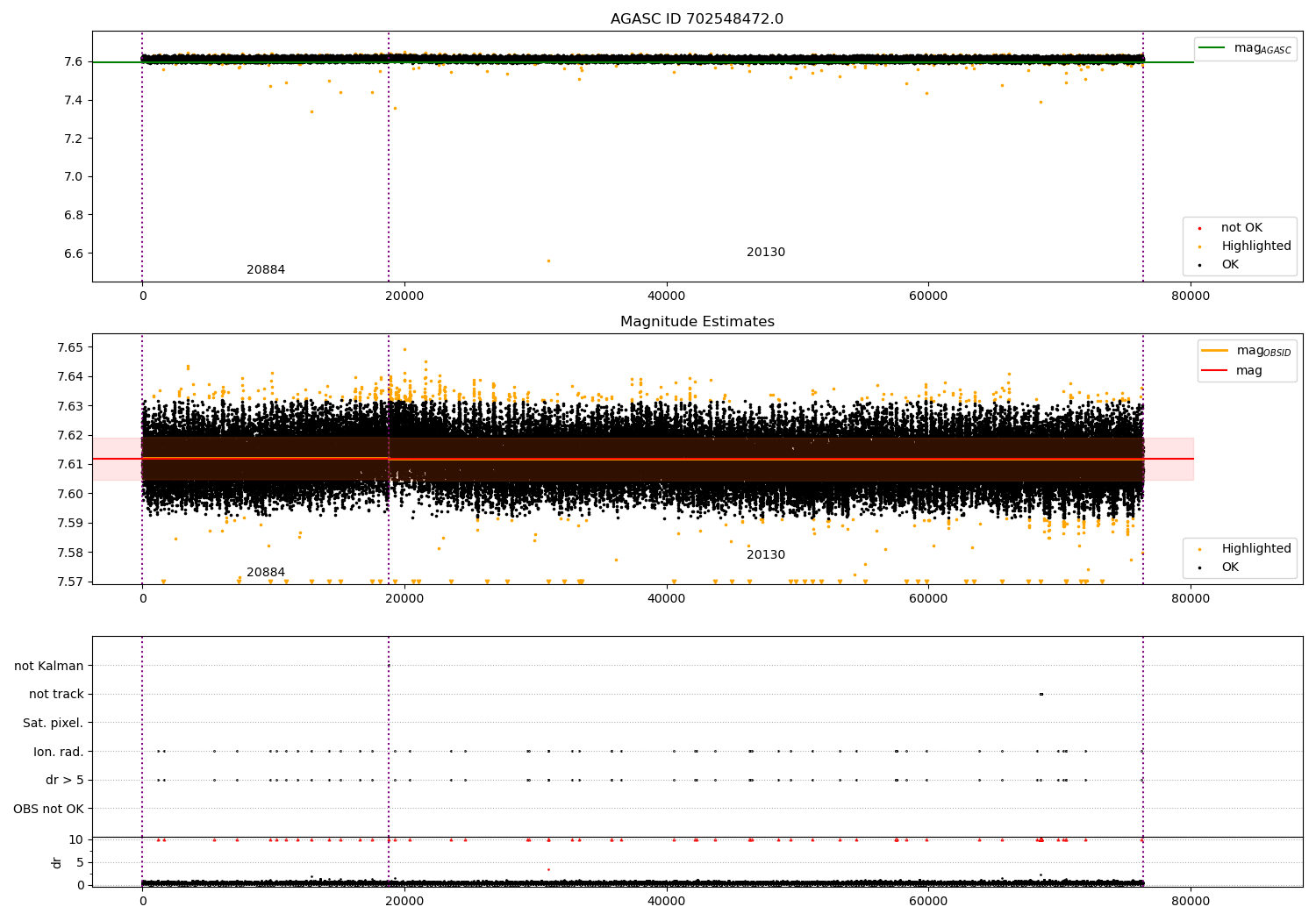This screenshot has width=1316, height=921.
Task: Click the 7.0 y-tick on top plot
Action: tap(73, 177)
